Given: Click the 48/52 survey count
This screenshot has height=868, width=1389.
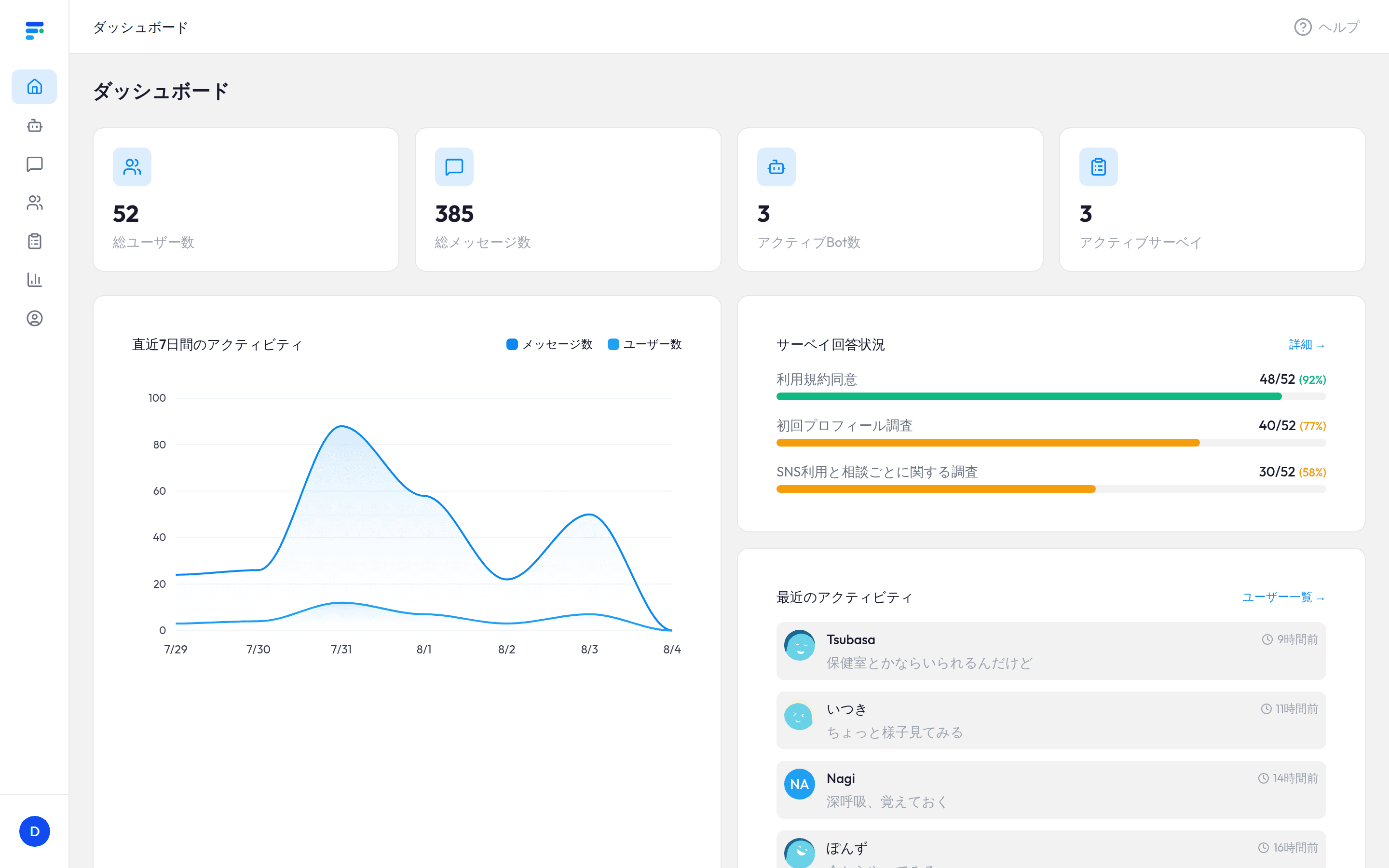Looking at the screenshot, I should pyautogui.click(x=1277, y=380).
